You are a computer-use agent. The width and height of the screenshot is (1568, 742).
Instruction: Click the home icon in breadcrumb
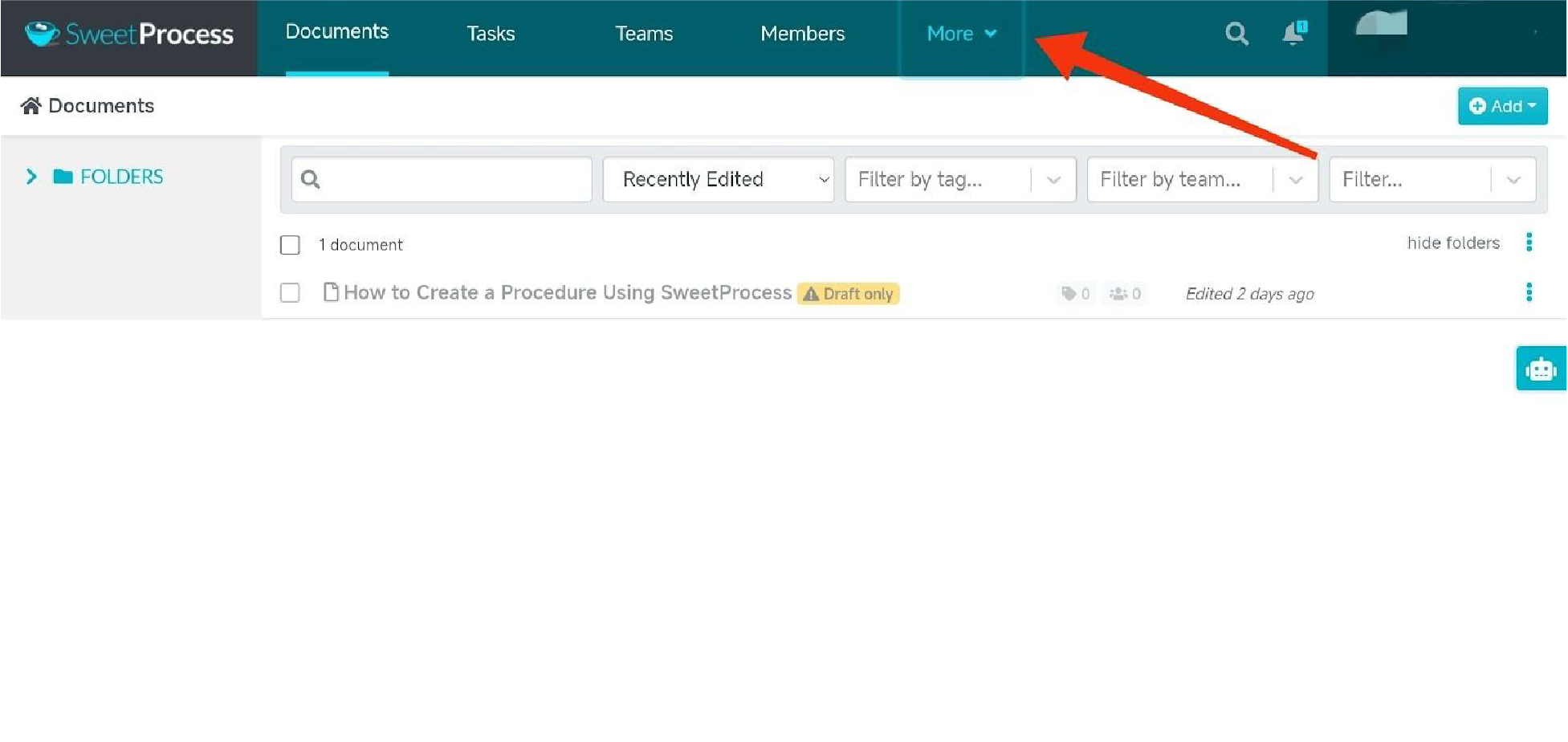(x=31, y=106)
